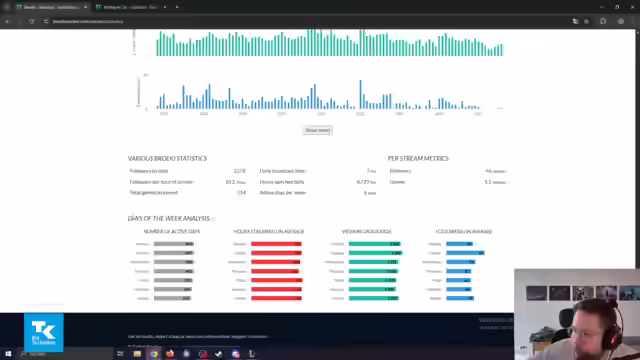Open the Windows Start menu
Viewport: 640px width, 360px height.
pos(8,354)
